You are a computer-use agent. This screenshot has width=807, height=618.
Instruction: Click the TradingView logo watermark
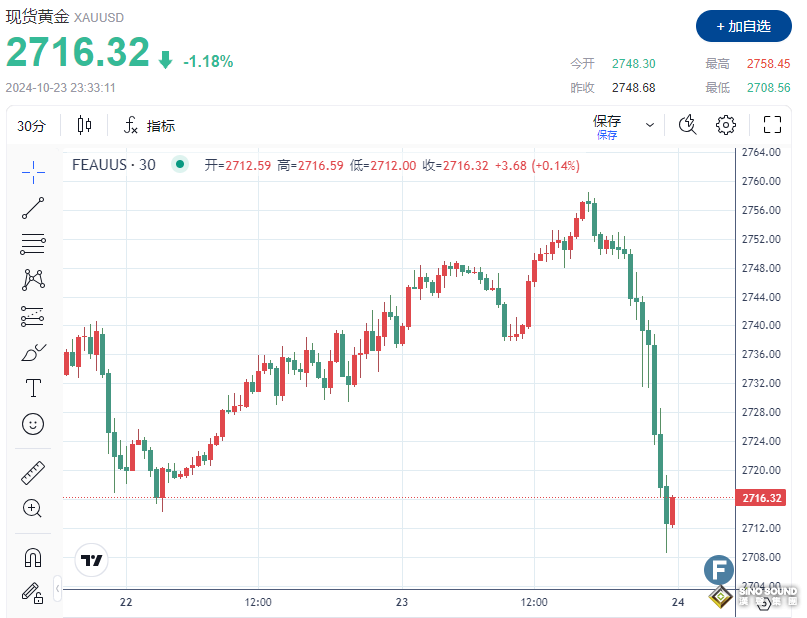(x=90, y=561)
